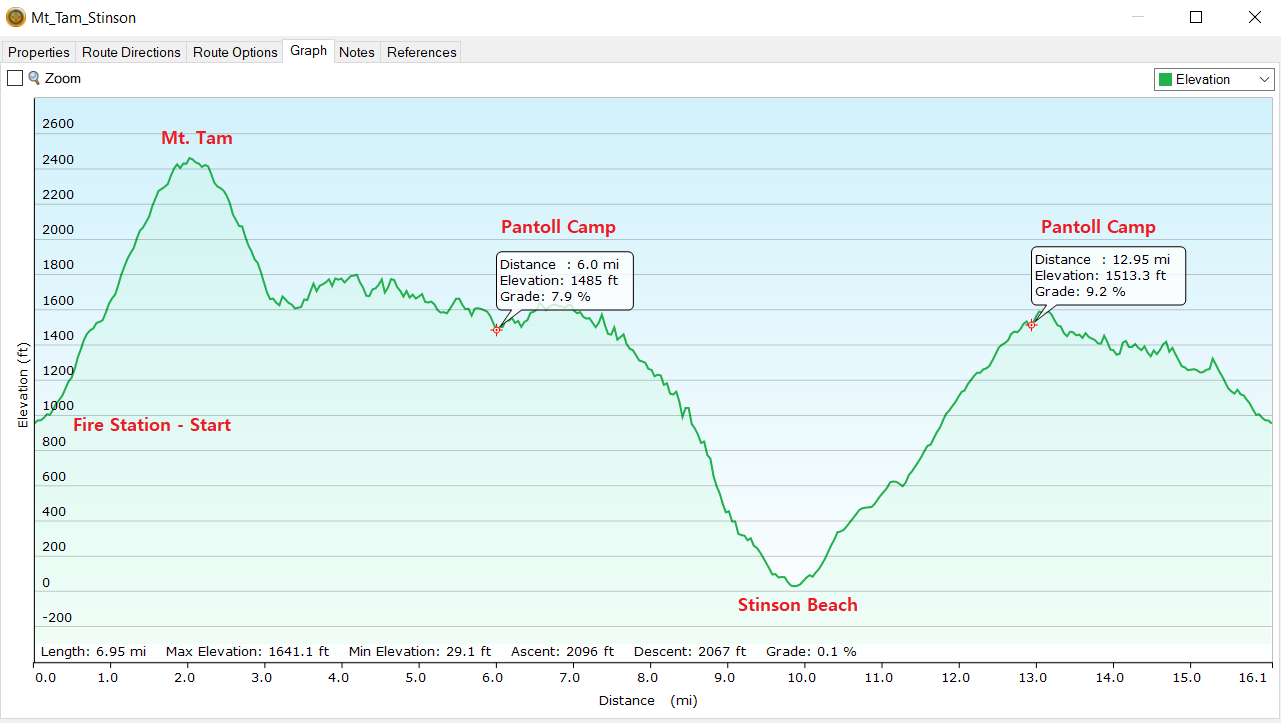Viewport: 1281px width, 723px height.
Task: Click the 10.0 distance axis label
Action: coord(802,677)
